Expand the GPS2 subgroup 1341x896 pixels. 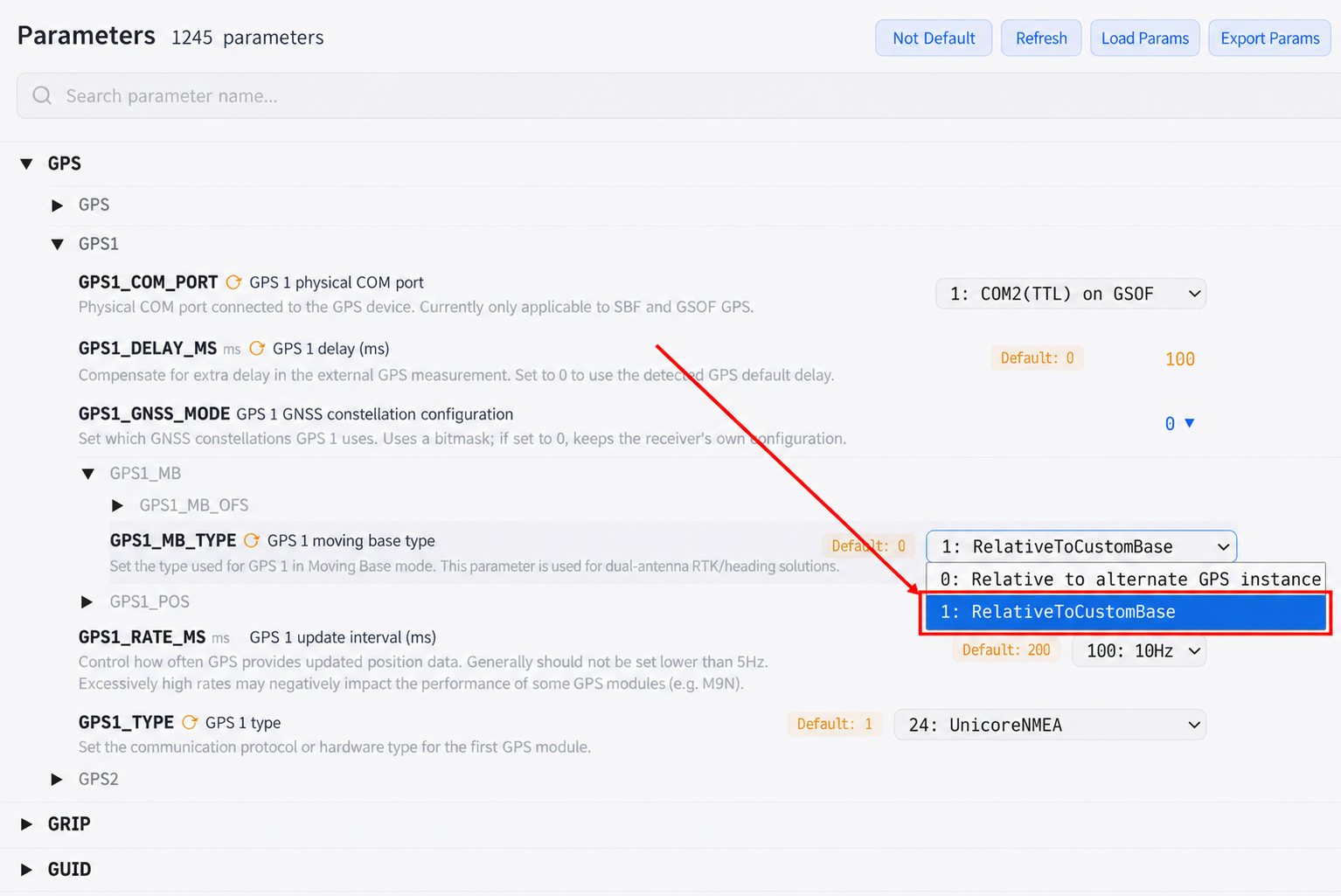point(57,779)
